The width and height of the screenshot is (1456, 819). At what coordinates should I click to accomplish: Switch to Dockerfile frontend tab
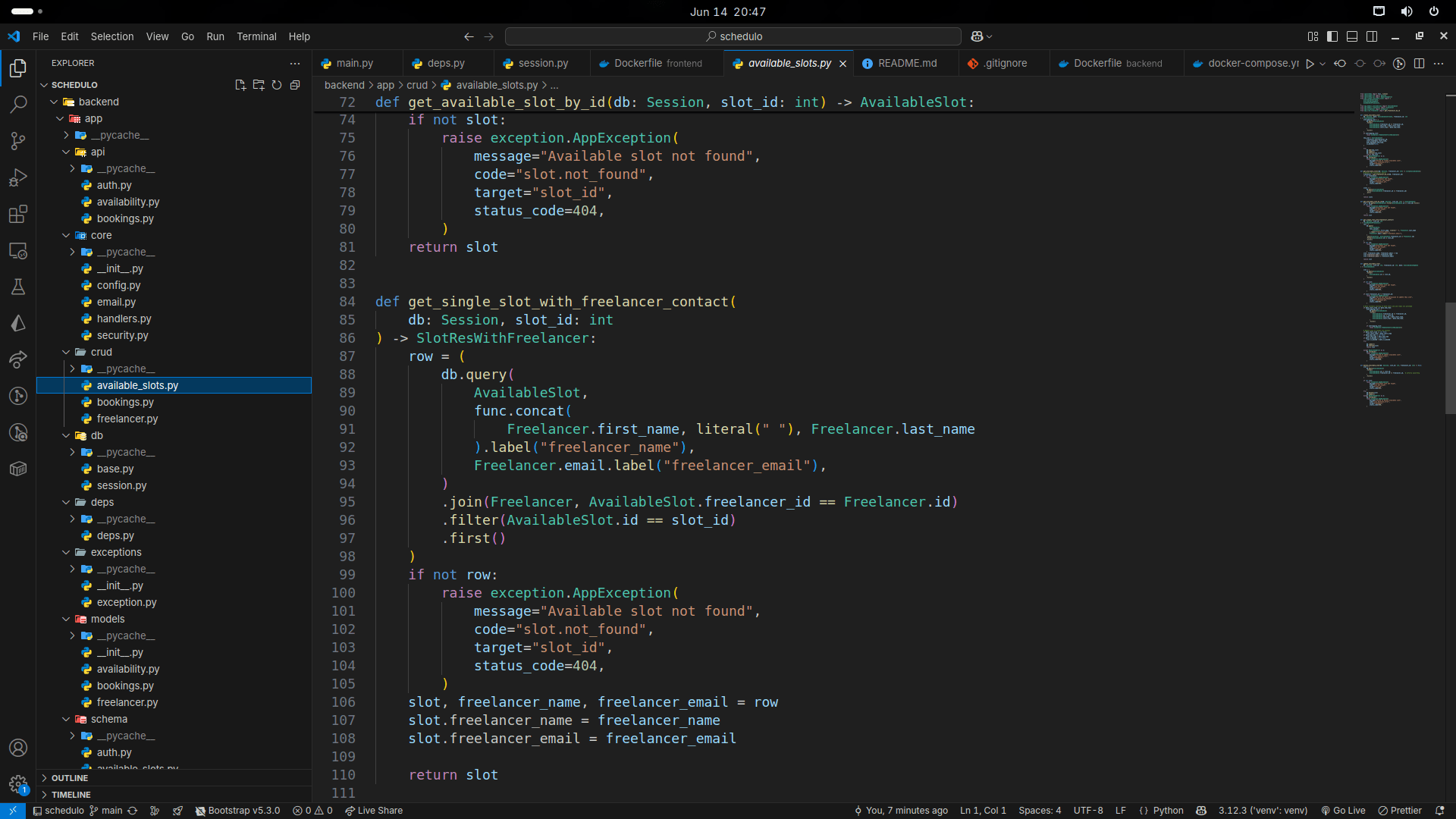click(x=657, y=64)
